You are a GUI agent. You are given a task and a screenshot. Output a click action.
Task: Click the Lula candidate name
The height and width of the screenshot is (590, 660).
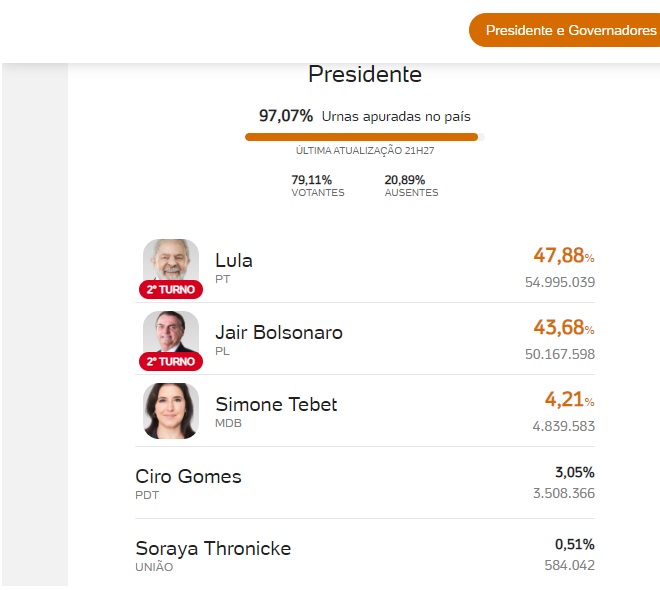pyautogui.click(x=234, y=260)
